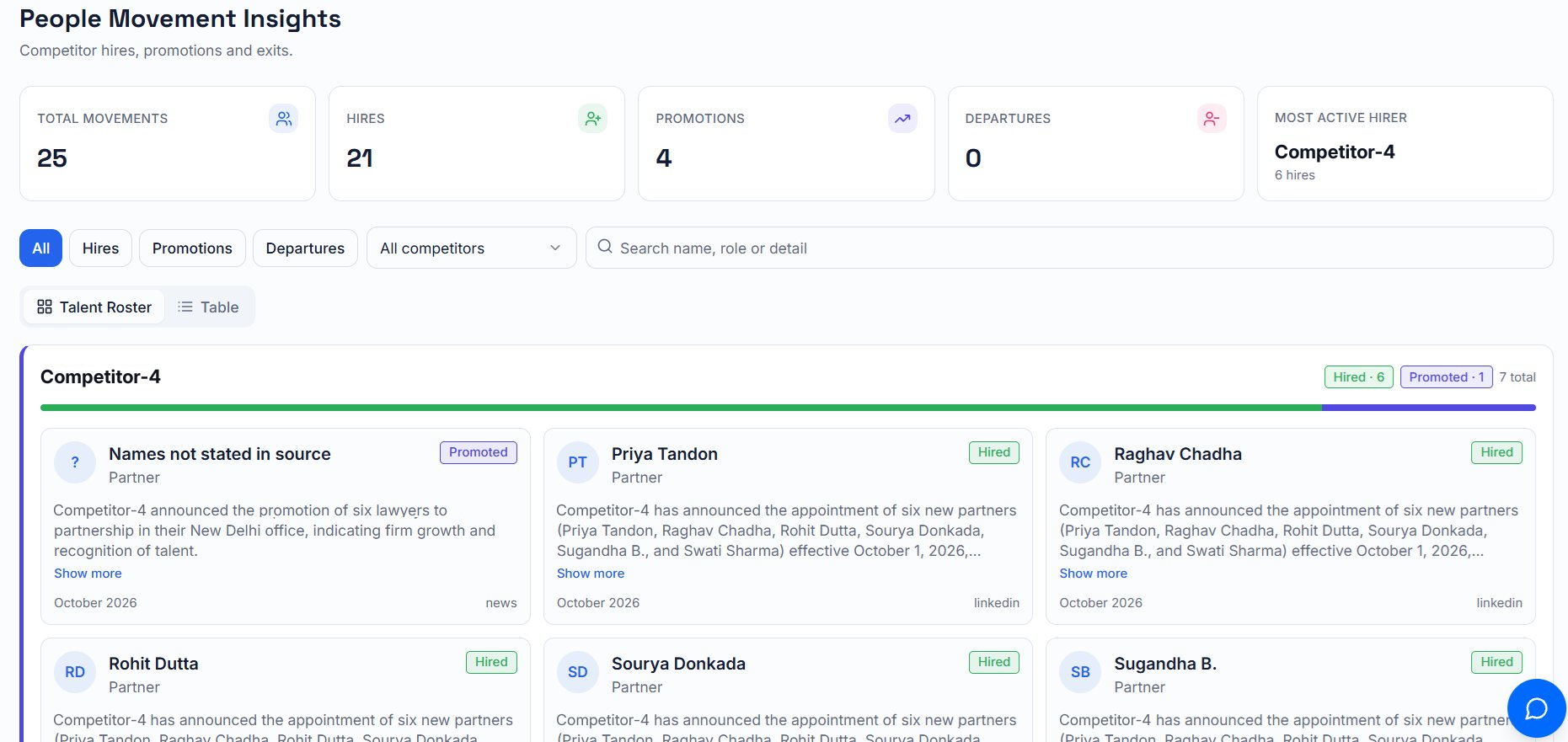Click the Promoted tag on unnamed partners card

[x=479, y=452]
